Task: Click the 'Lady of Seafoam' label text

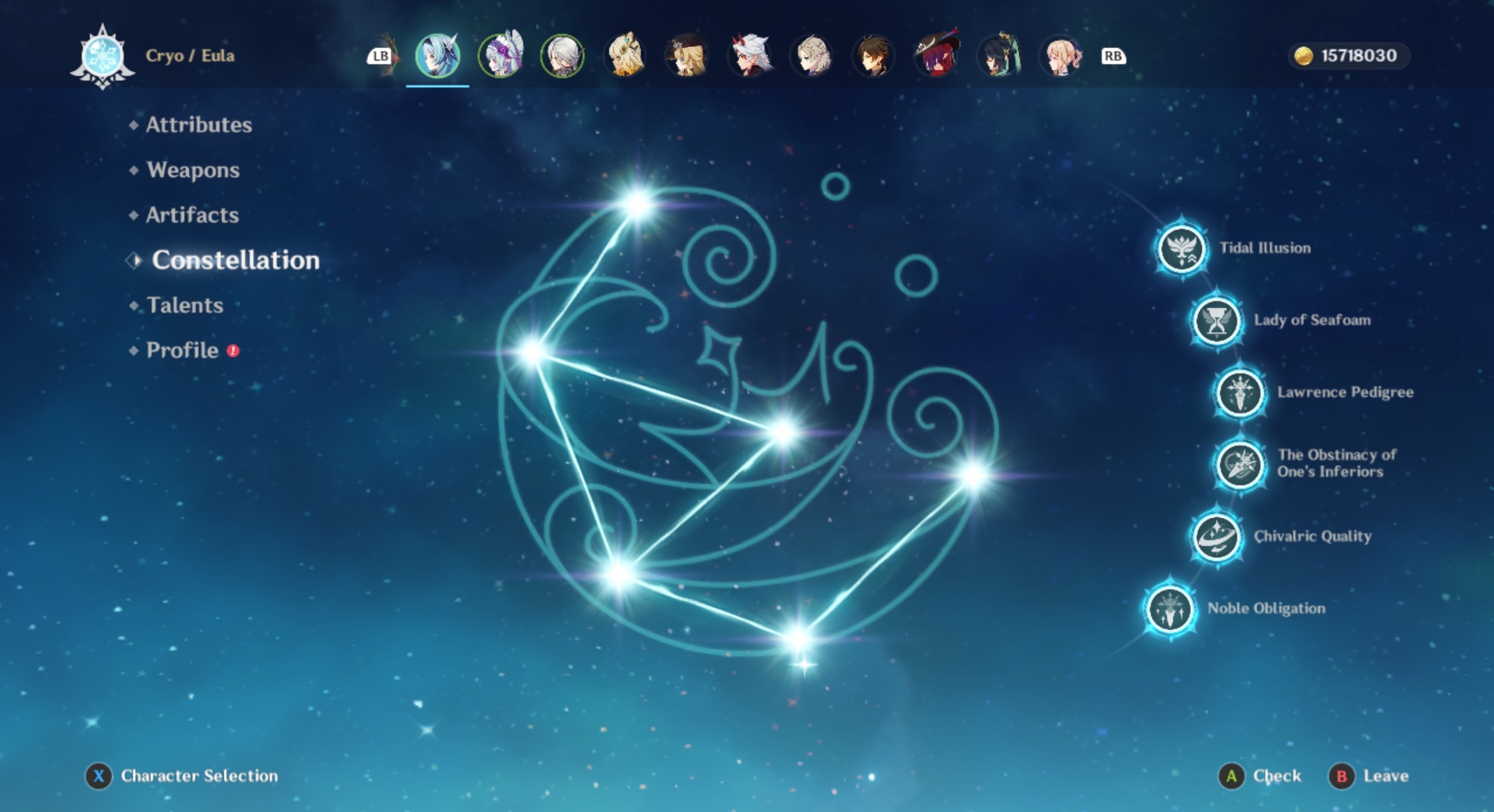Action: coord(1312,320)
